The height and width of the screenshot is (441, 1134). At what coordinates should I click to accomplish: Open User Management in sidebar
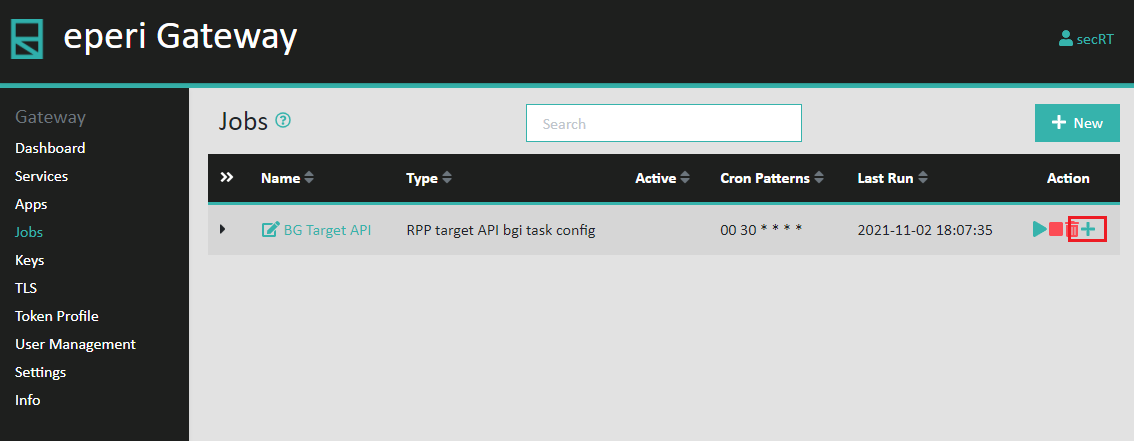75,344
